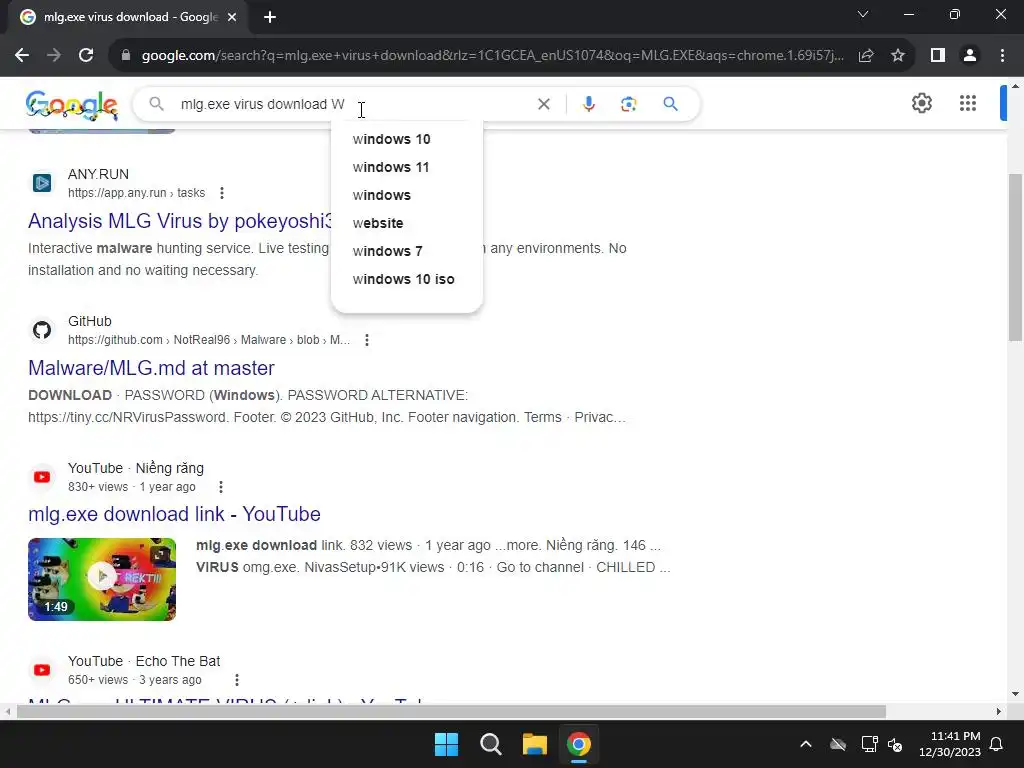The height and width of the screenshot is (768, 1024).
Task: Open options for Echo The Bat result
Action: [237, 680]
